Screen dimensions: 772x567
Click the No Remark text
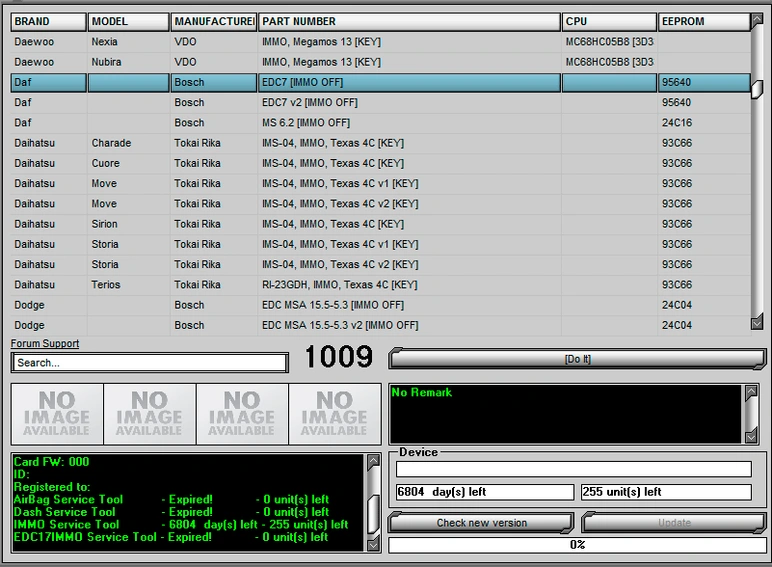click(x=421, y=392)
